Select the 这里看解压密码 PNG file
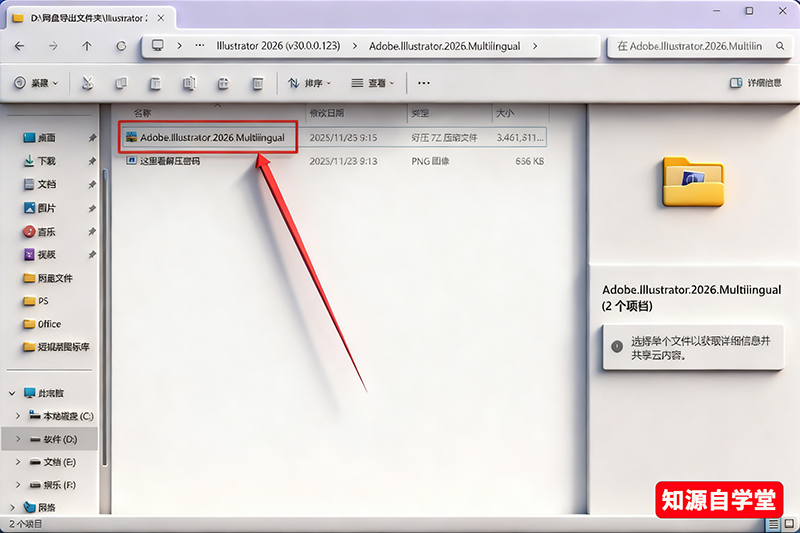This screenshot has height=533, width=800. pyautogui.click(x=168, y=161)
